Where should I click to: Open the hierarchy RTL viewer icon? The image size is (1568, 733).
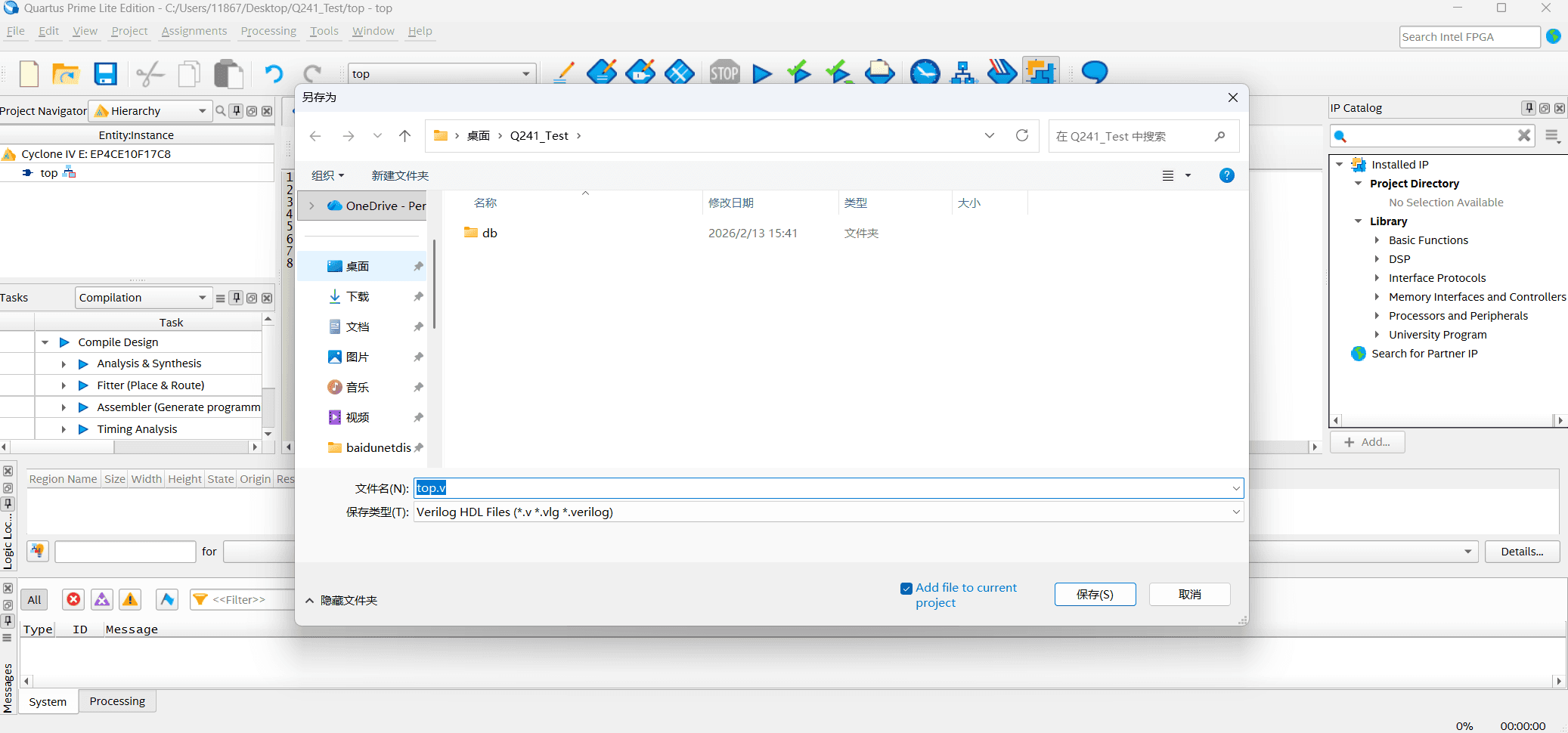[x=963, y=73]
